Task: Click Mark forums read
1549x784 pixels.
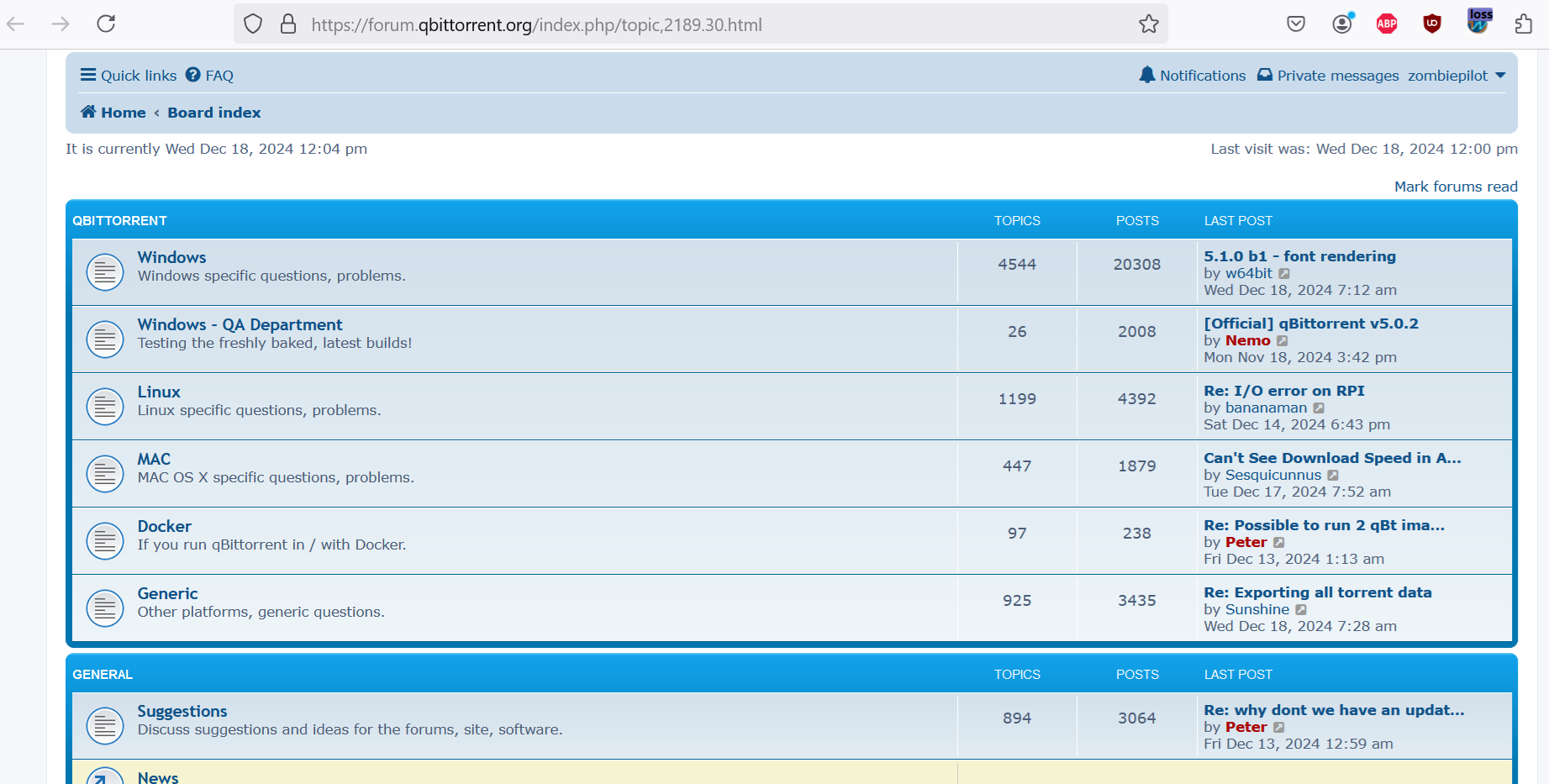Action: tap(1456, 187)
